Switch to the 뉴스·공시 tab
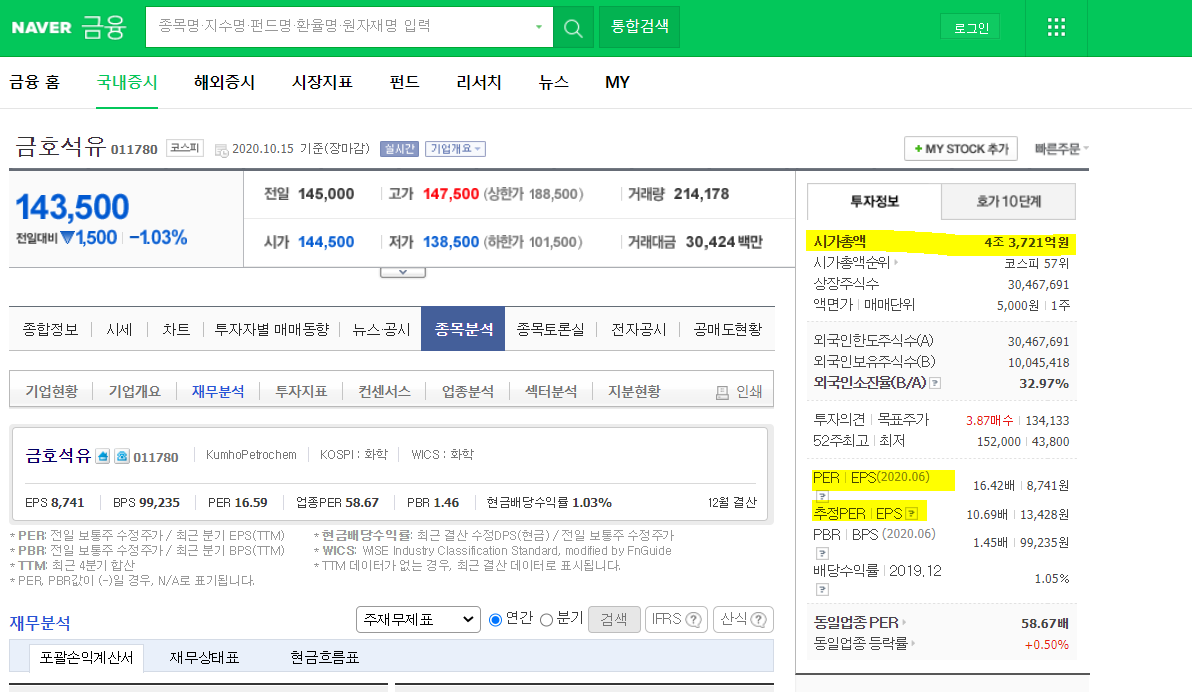 pos(382,329)
